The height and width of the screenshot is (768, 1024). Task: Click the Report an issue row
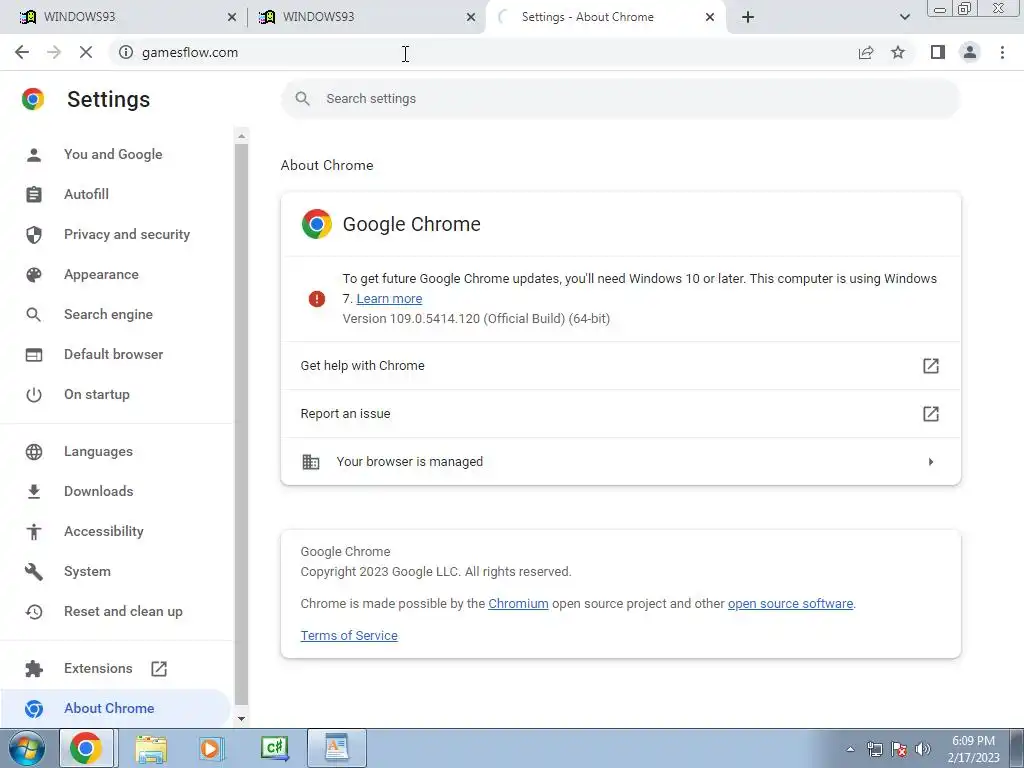pos(620,413)
